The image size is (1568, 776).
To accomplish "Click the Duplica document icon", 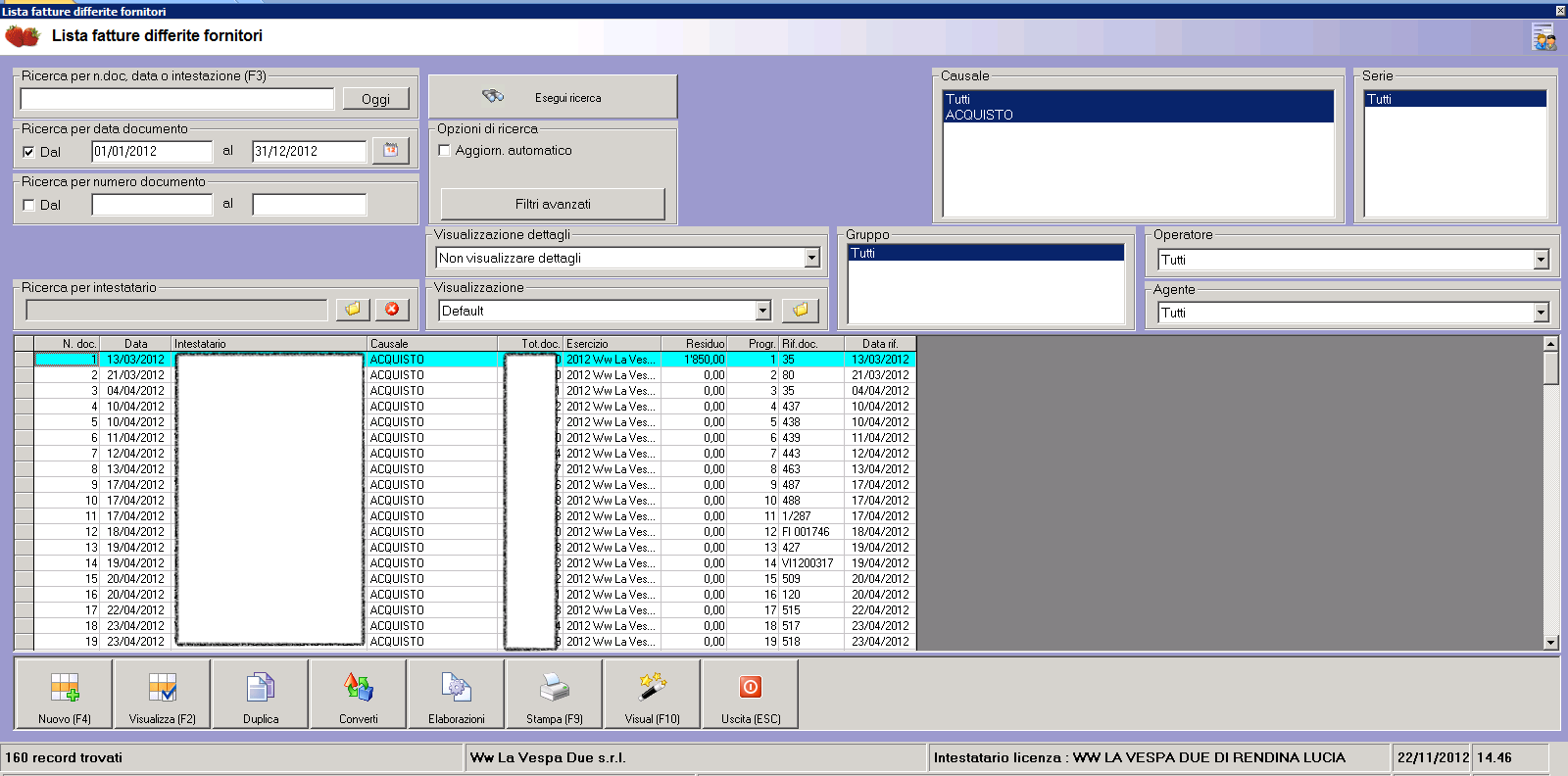I will tap(261, 694).
